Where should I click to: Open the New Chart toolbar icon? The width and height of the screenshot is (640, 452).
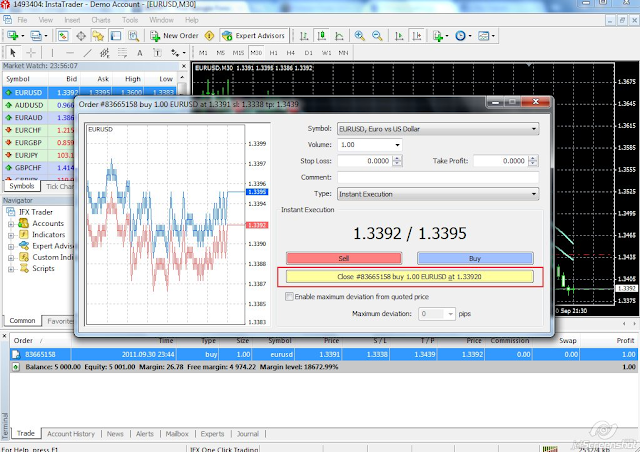coord(12,36)
